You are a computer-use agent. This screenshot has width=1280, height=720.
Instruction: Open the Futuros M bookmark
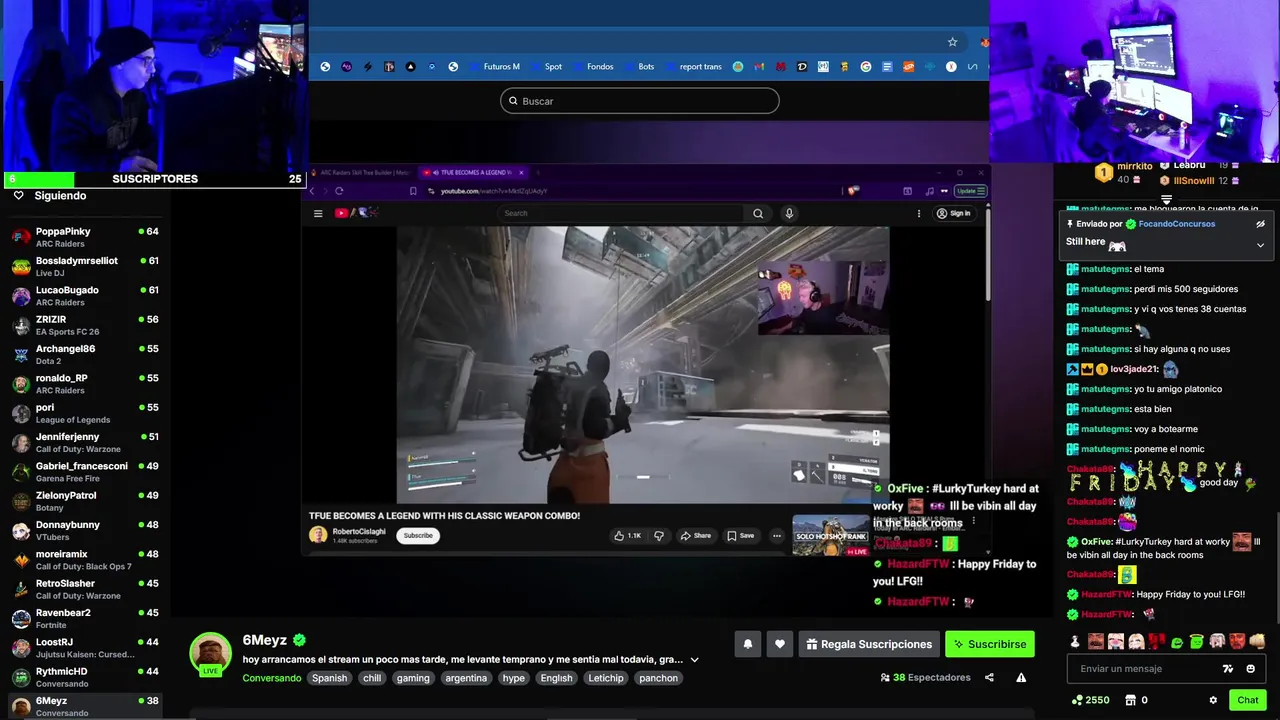[501, 67]
